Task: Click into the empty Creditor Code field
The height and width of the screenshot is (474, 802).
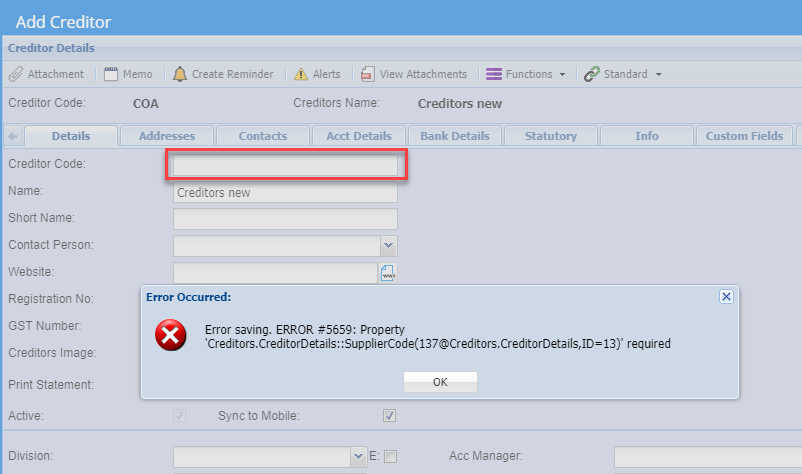Action: [285, 165]
